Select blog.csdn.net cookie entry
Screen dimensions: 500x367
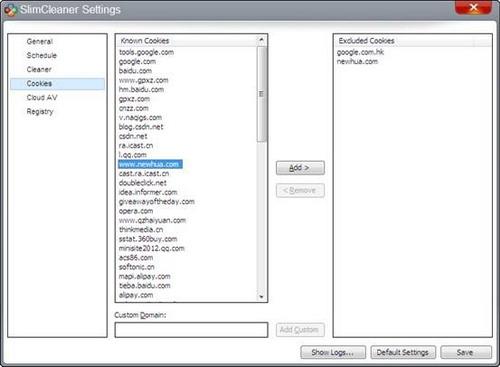(141, 127)
